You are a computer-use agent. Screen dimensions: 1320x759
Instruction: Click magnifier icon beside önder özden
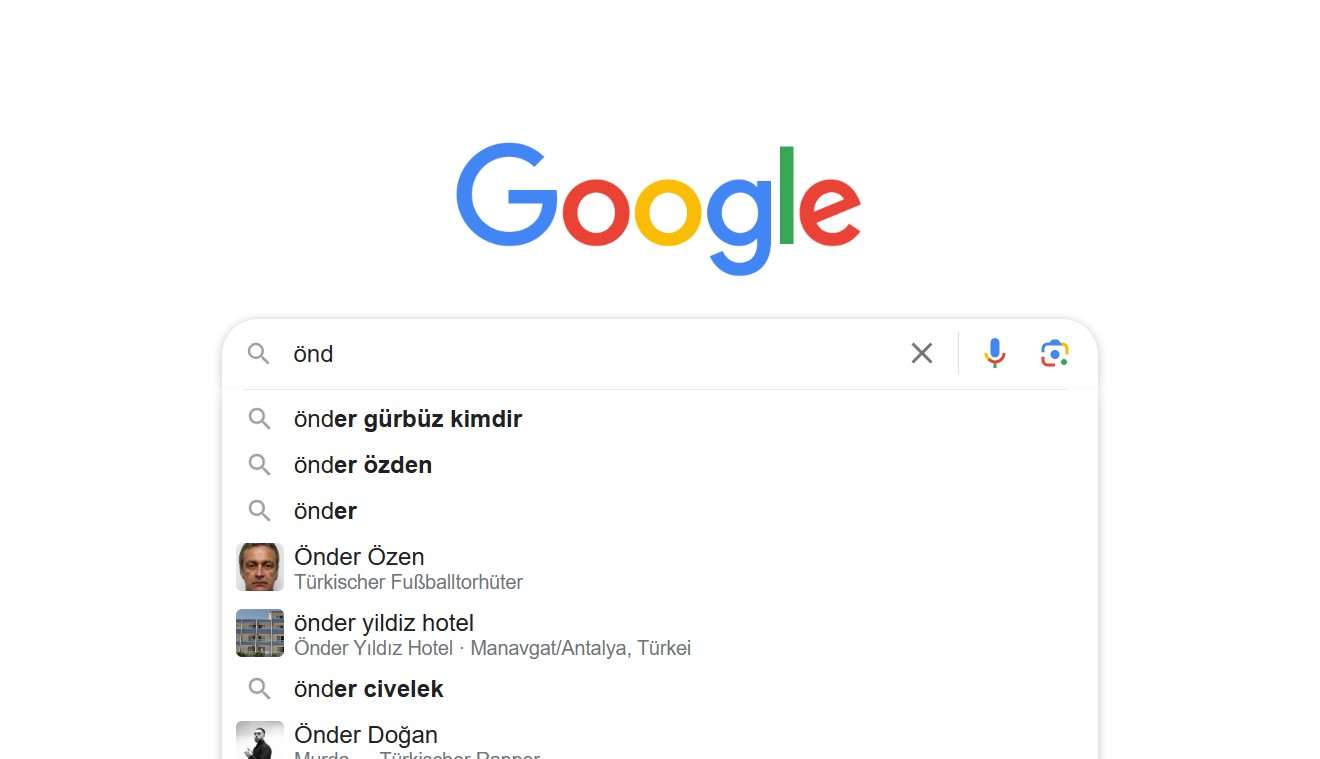click(259, 465)
